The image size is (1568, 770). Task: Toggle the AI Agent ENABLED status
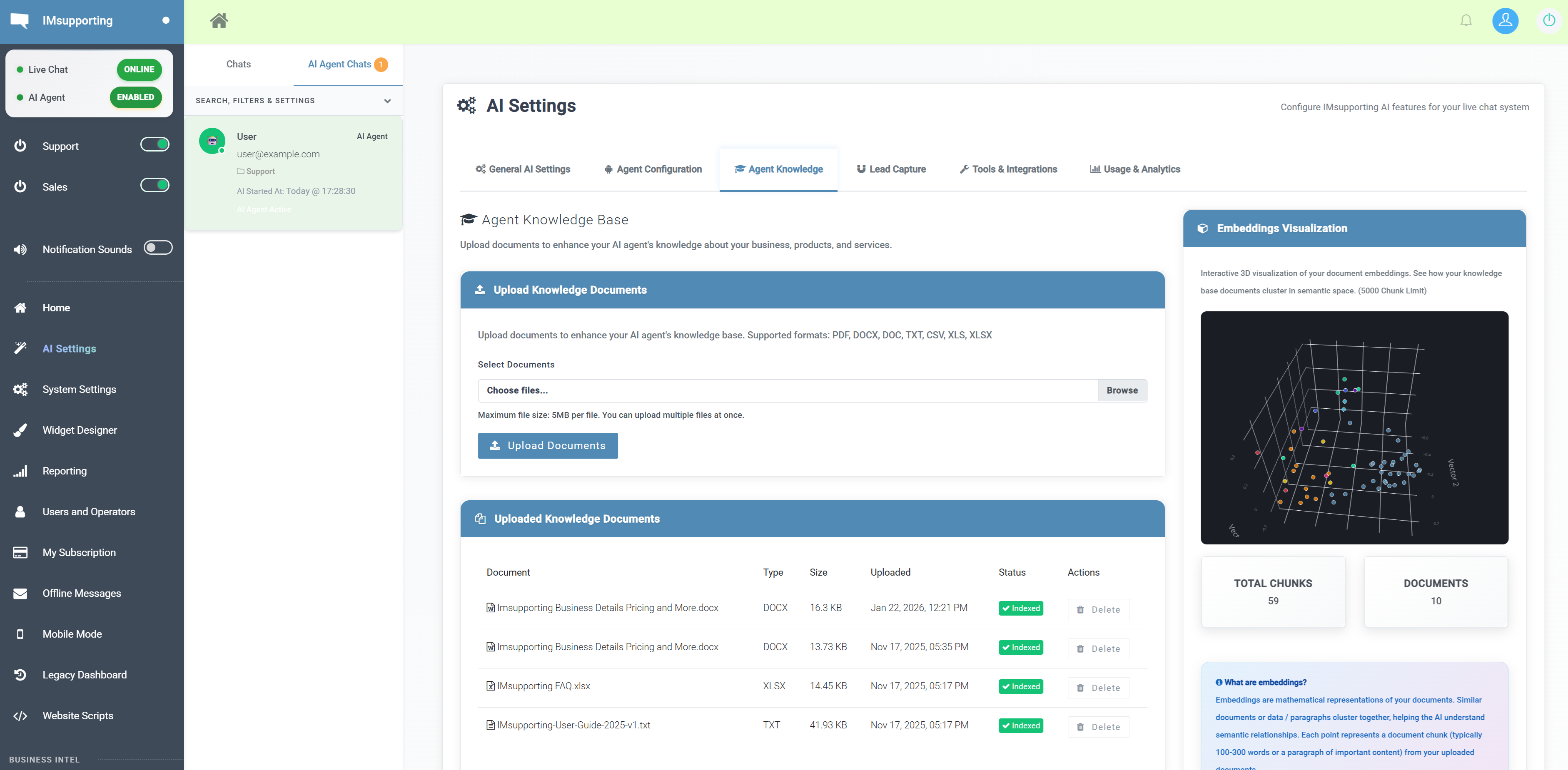point(136,97)
